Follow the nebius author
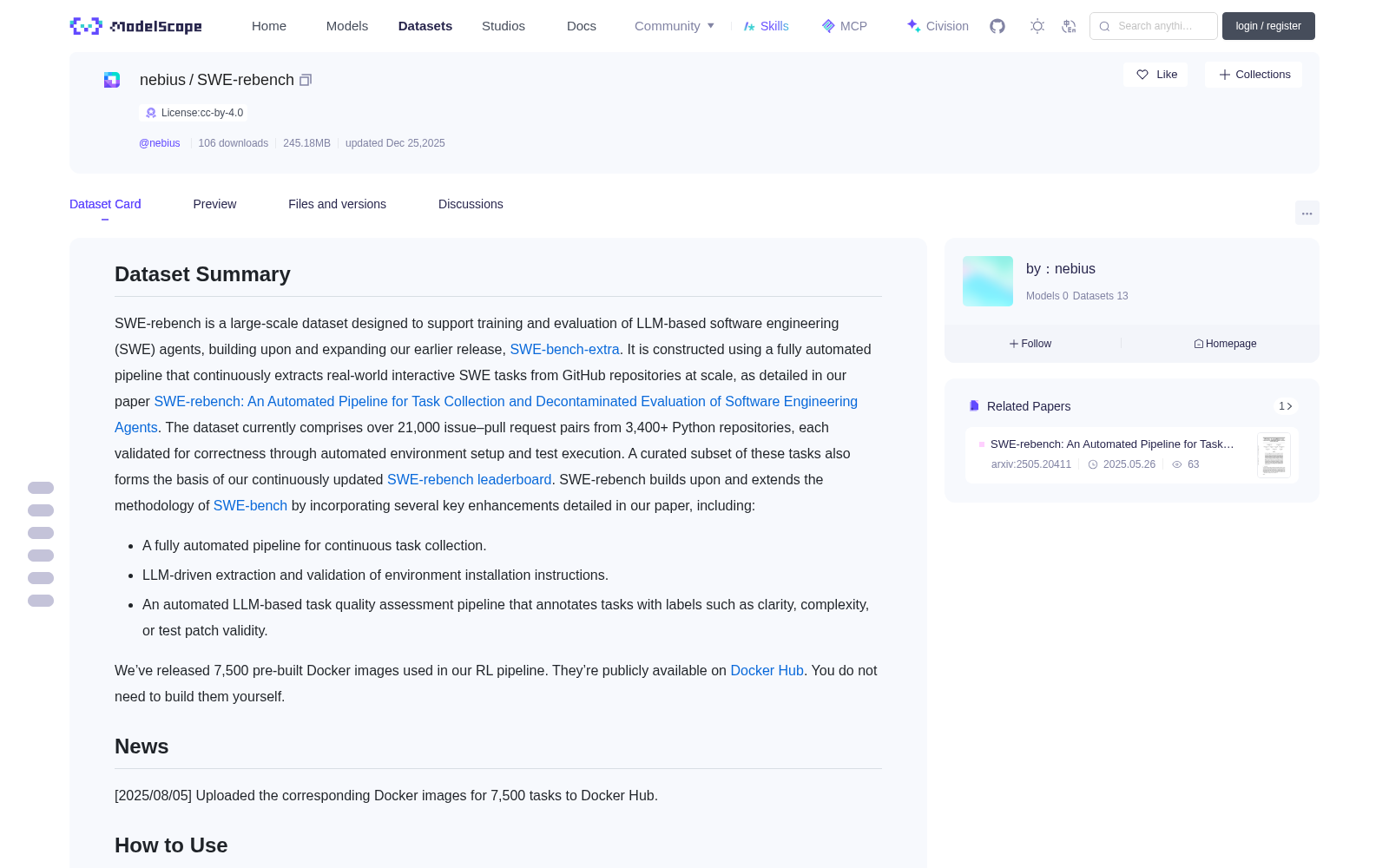Image resolution: width=1389 pixels, height=868 pixels. point(1030,344)
